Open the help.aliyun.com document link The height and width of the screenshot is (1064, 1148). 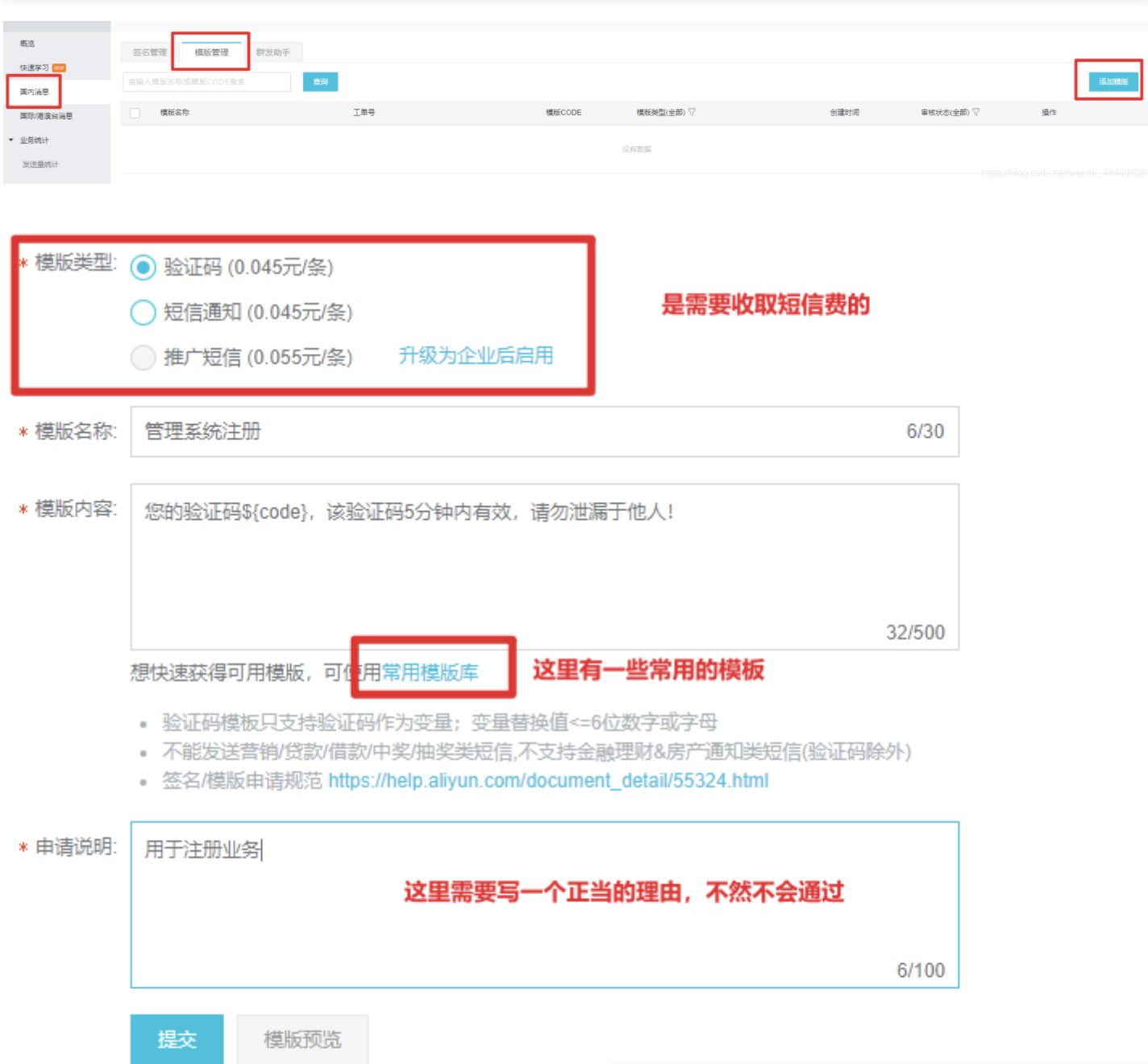548,780
